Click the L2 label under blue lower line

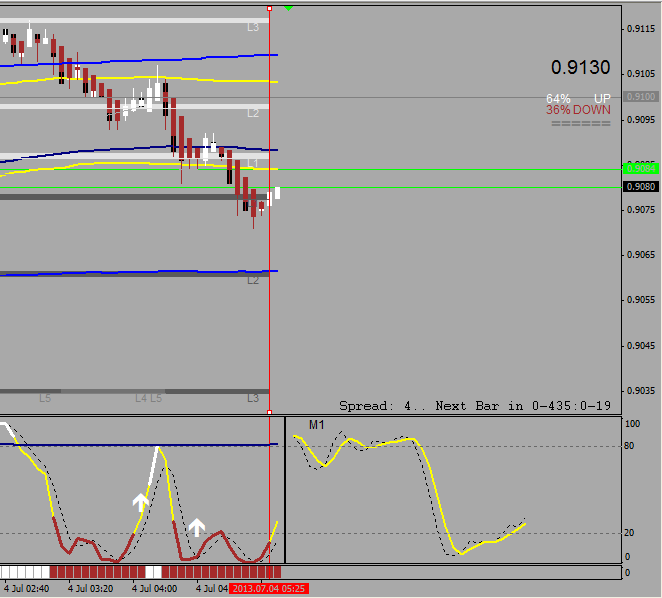tap(253, 280)
